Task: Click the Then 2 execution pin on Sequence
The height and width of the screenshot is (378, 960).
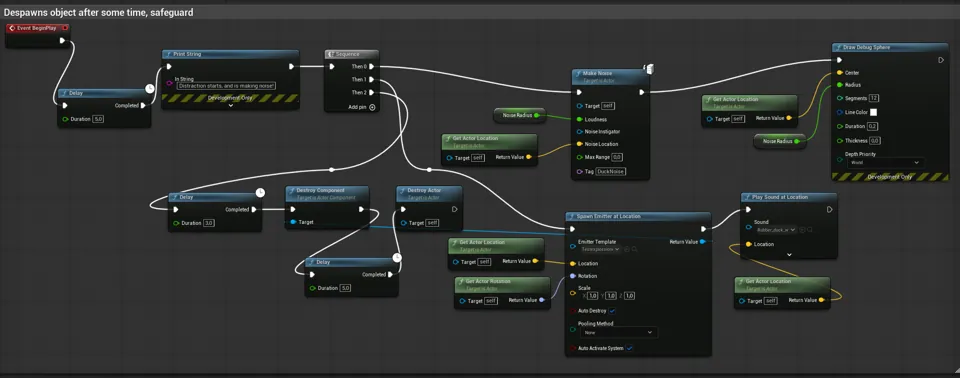Action: [x=372, y=93]
